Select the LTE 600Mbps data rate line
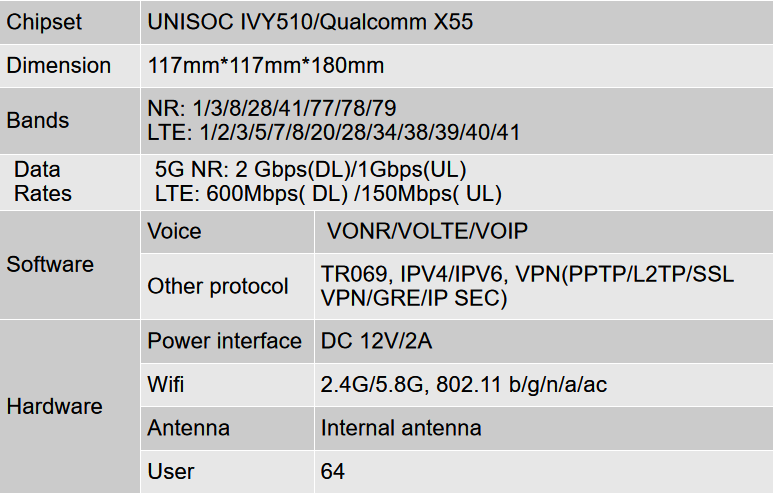The height and width of the screenshot is (494, 774). (x=328, y=194)
